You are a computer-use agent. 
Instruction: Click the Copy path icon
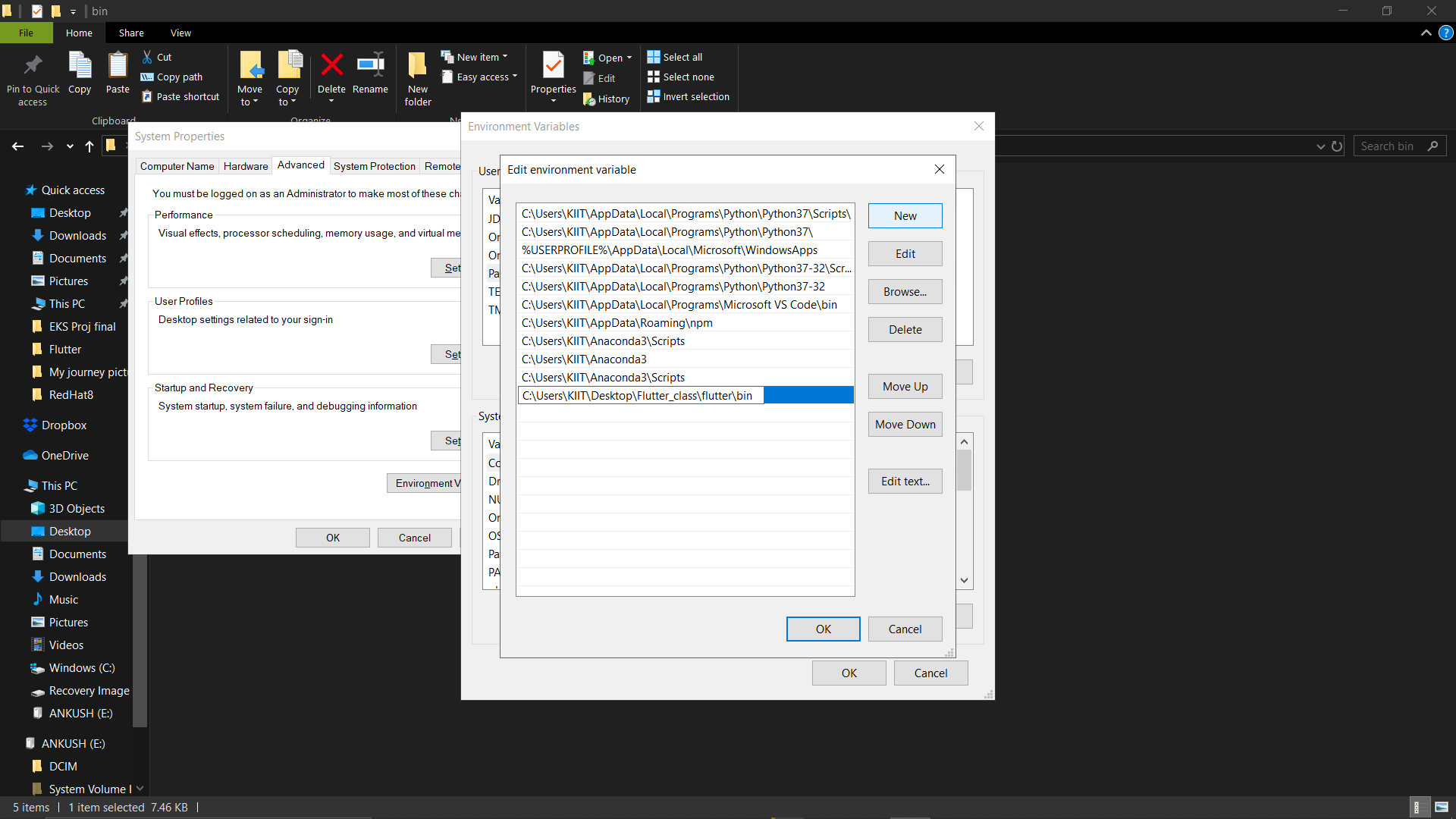coord(147,77)
